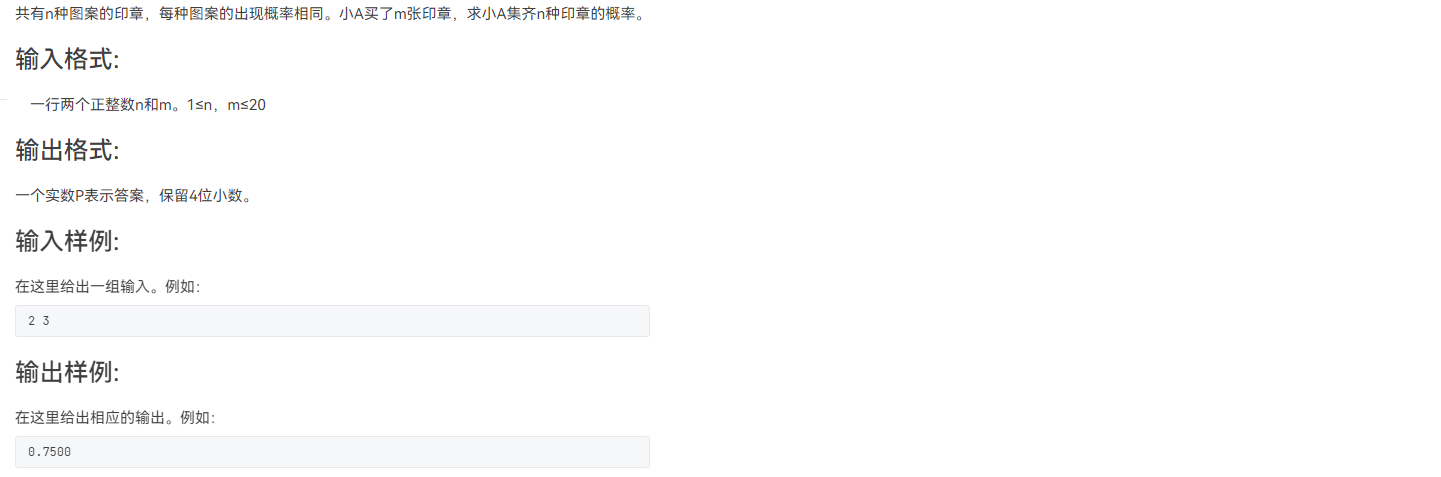Click the 输入格式 heading
The width and height of the screenshot is (1441, 477).
tap(67, 60)
